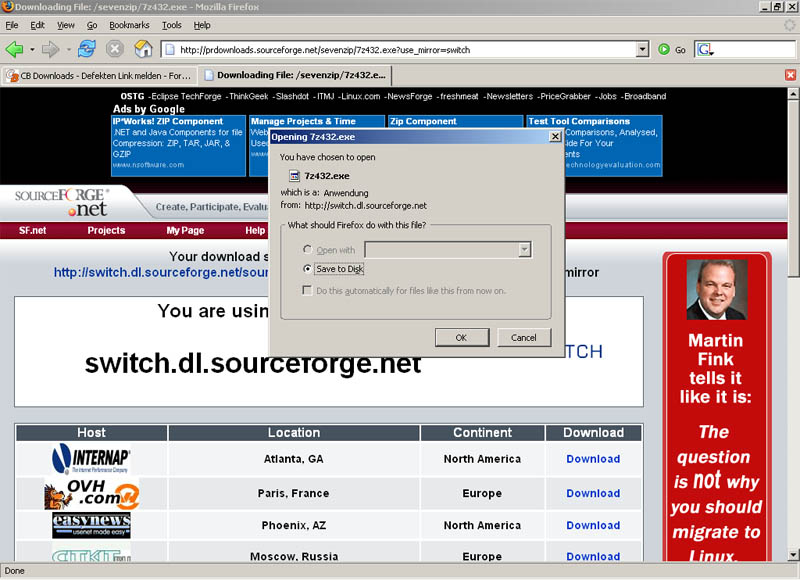
Task: Switch to the Downloading File tab
Action: point(295,75)
